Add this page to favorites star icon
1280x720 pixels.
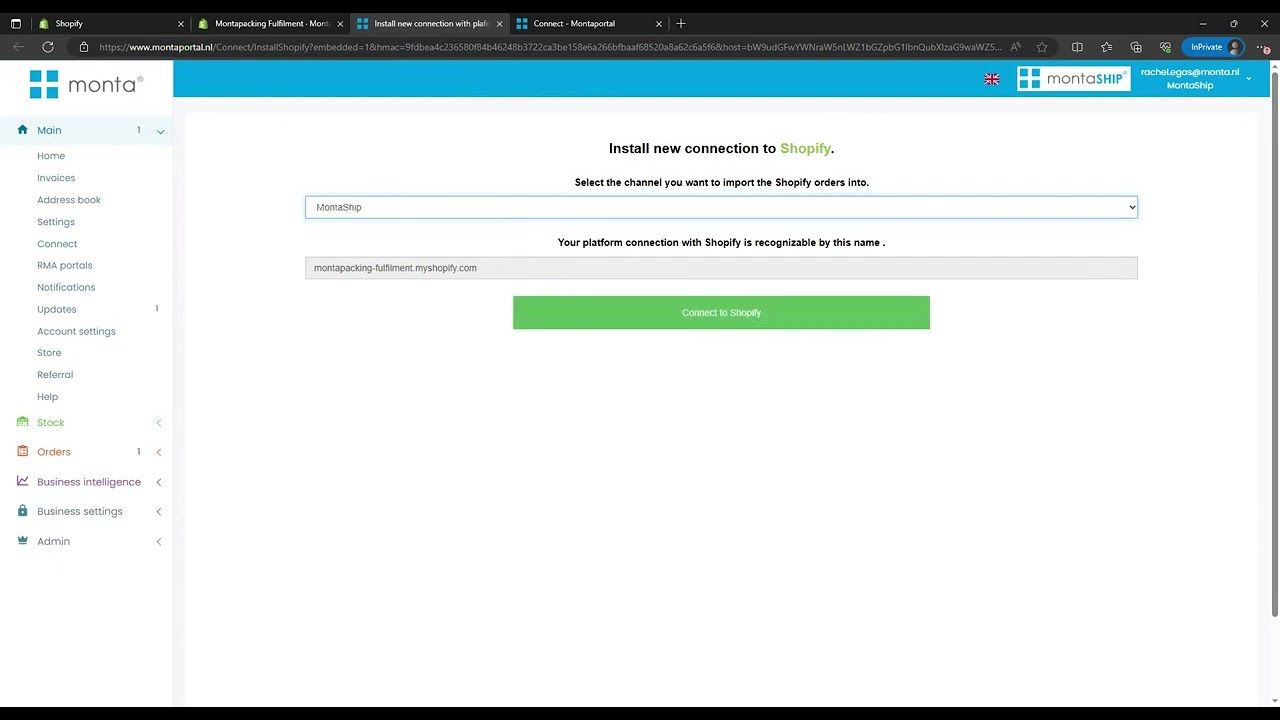(1042, 47)
